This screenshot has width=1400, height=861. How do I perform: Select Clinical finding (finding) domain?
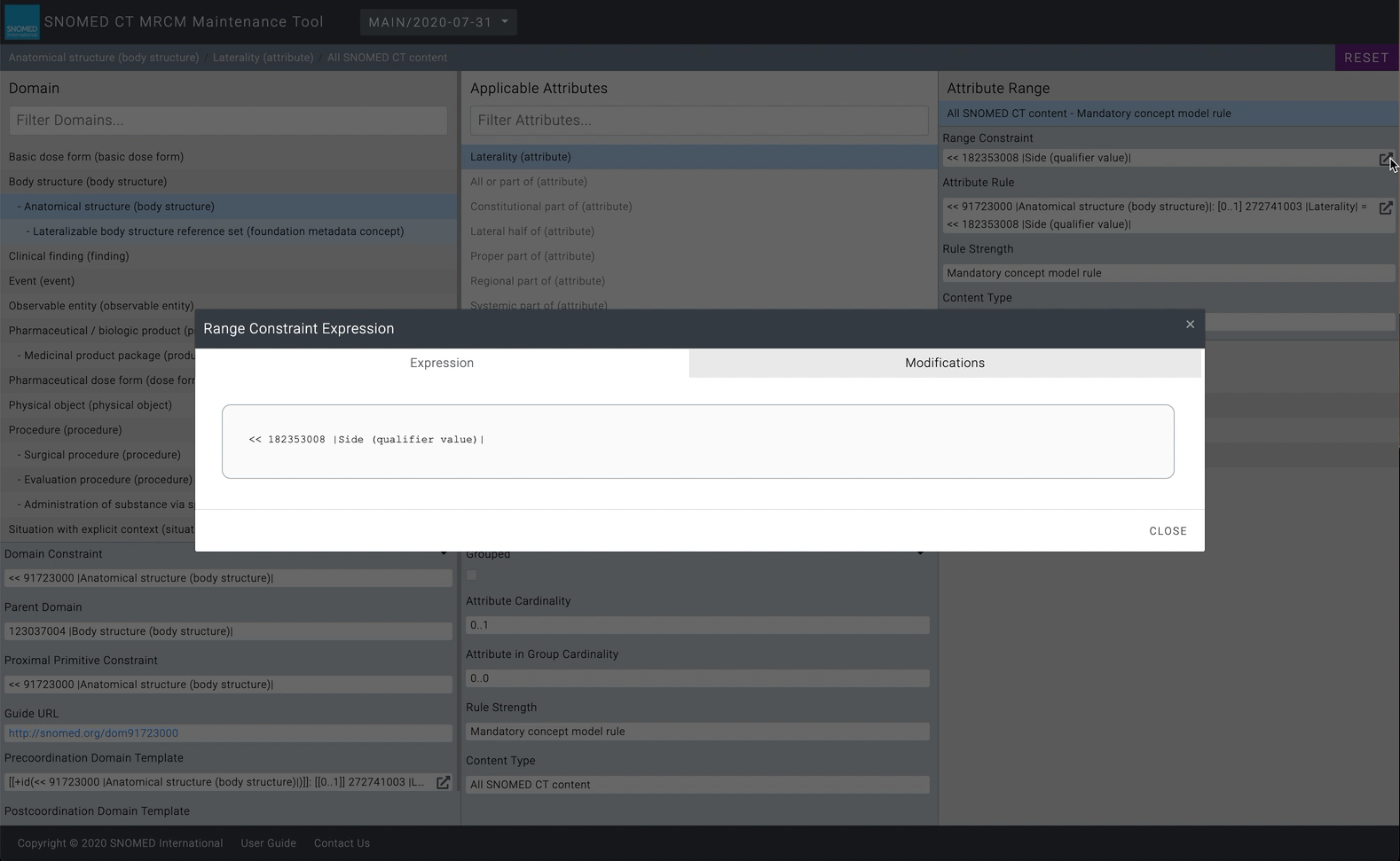(x=228, y=256)
